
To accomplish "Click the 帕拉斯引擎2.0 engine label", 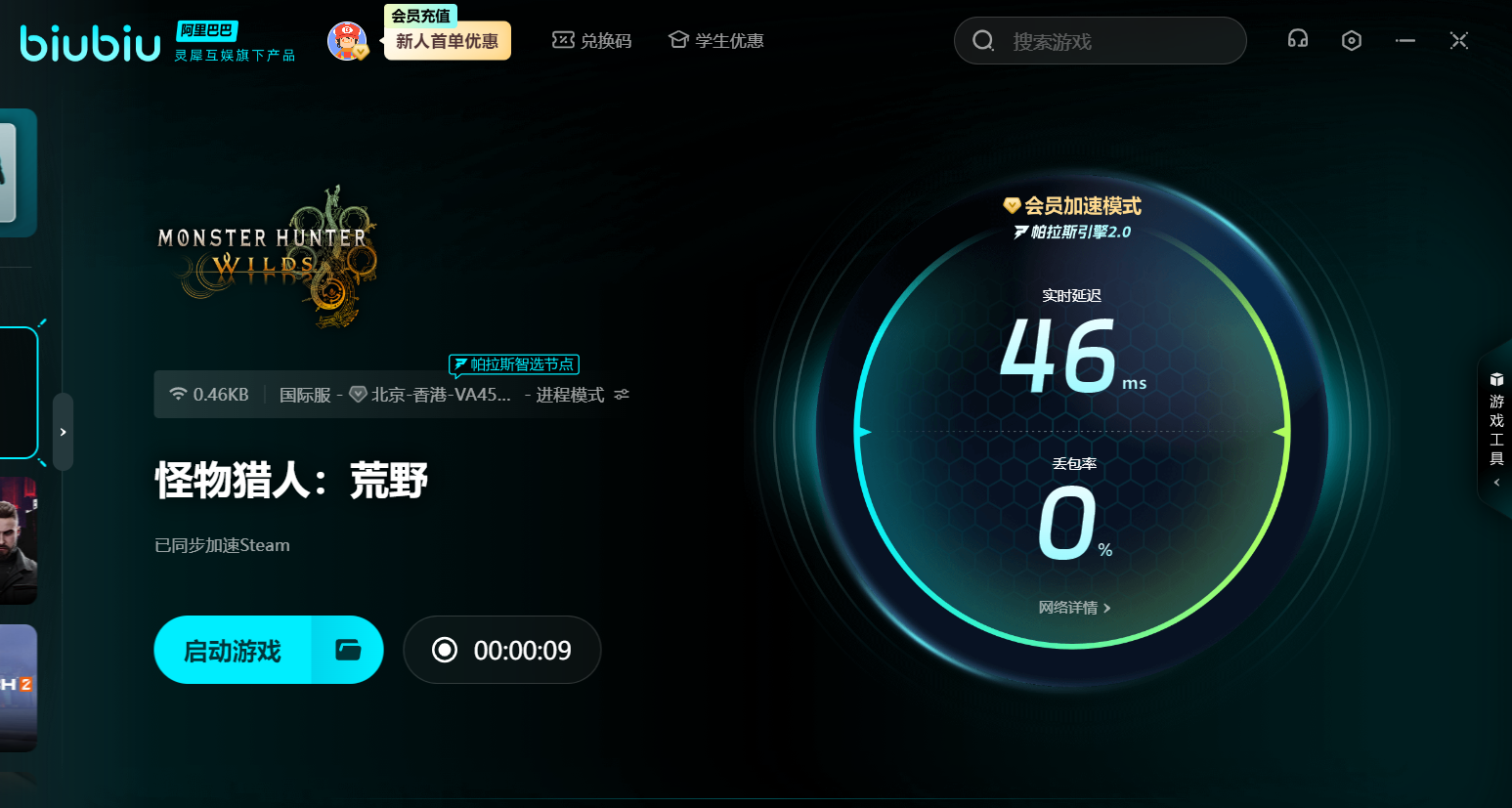I will 1072,232.
